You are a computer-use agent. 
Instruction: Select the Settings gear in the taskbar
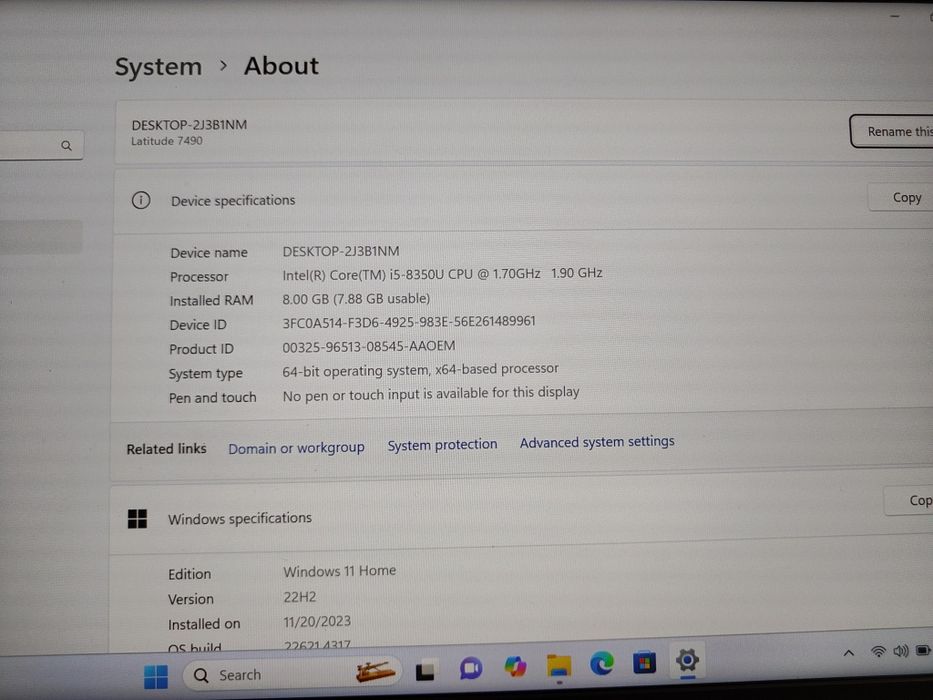687,660
